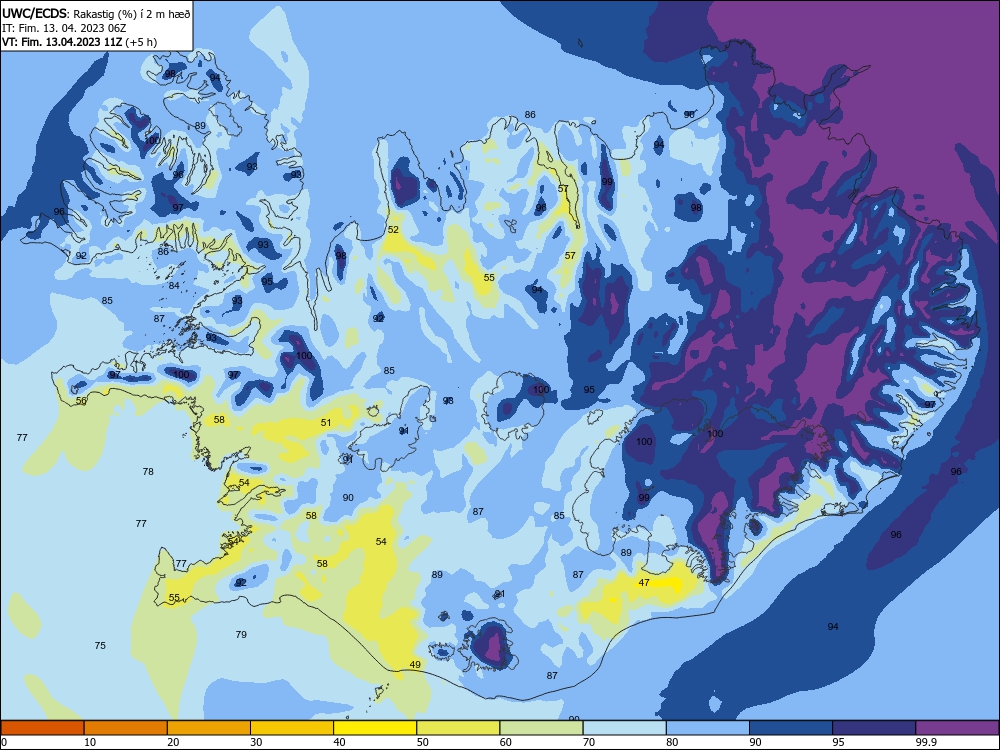Click the "(+5 h)" forecast offset text
The height and width of the screenshot is (750, 1000).
tap(141, 42)
